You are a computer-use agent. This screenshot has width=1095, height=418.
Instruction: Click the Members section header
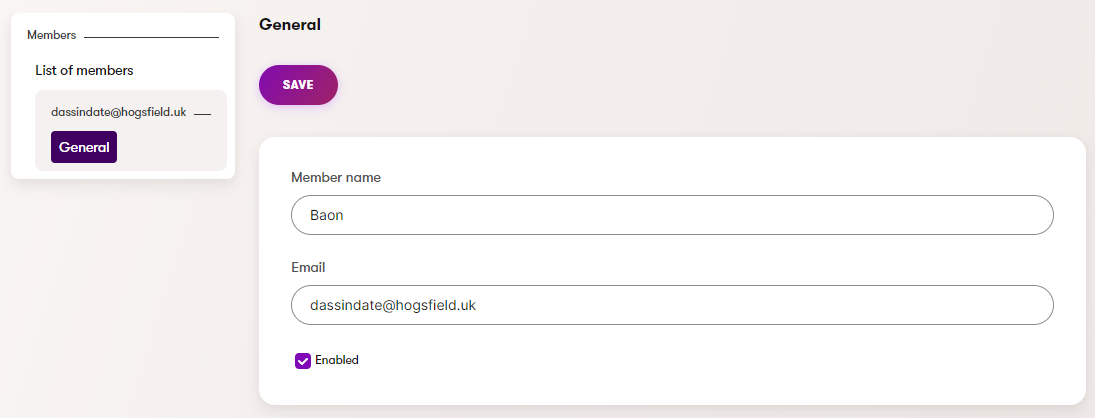coord(51,35)
